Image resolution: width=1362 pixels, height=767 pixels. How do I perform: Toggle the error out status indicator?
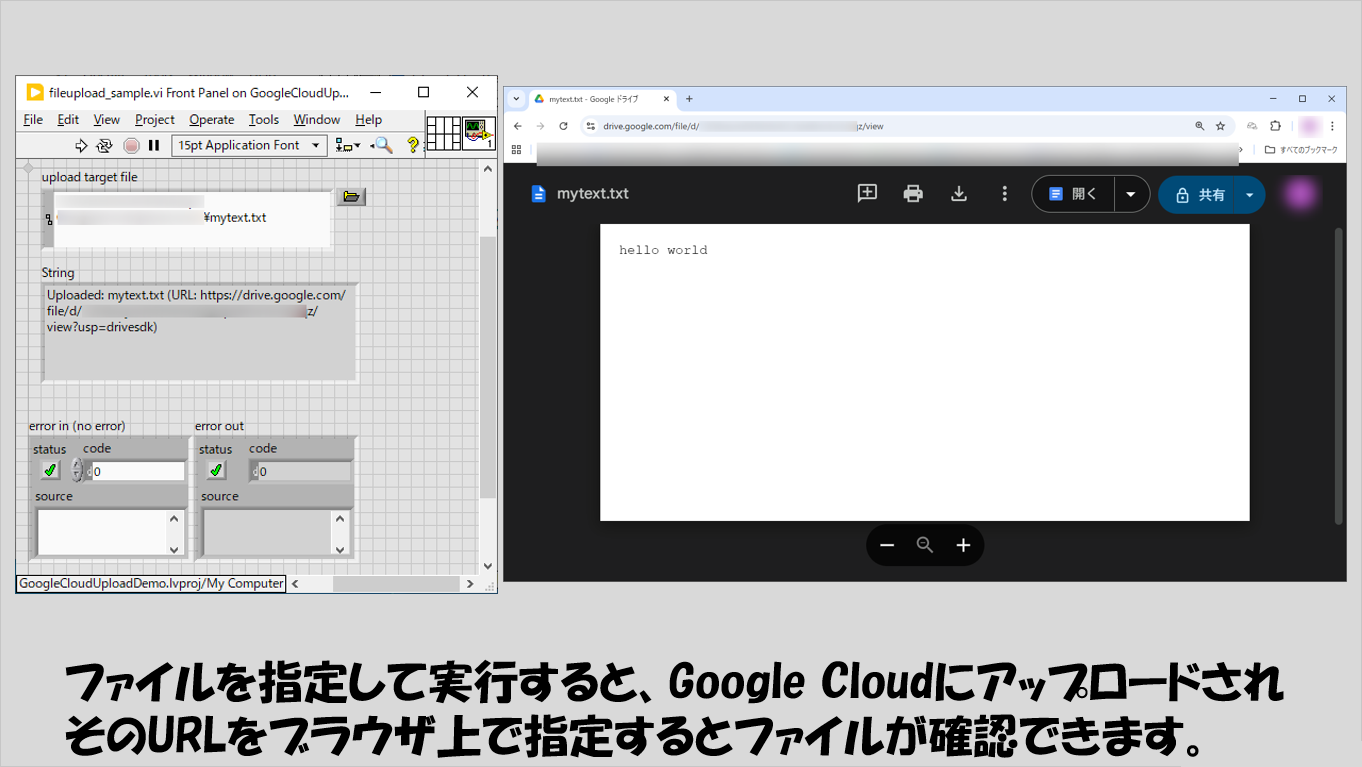tap(216, 470)
